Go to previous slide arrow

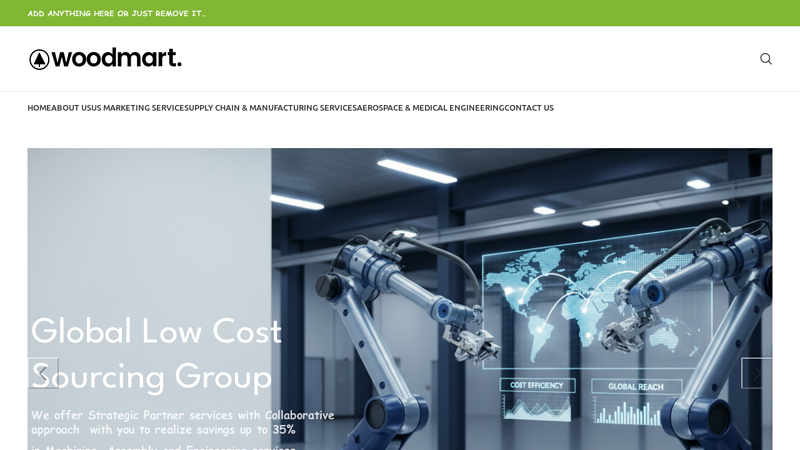[43, 373]
